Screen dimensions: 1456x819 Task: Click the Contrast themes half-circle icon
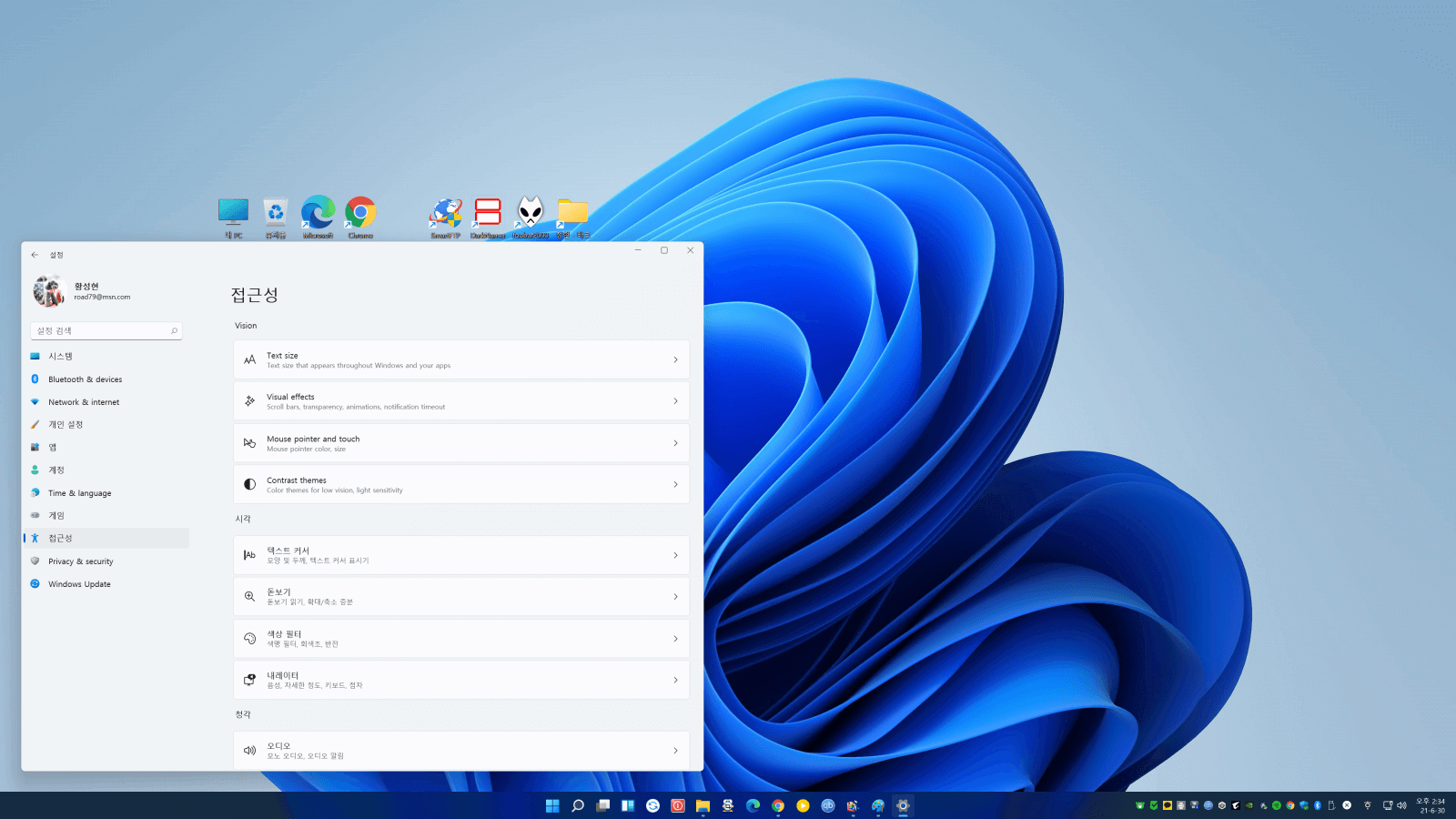coord(249,484)
